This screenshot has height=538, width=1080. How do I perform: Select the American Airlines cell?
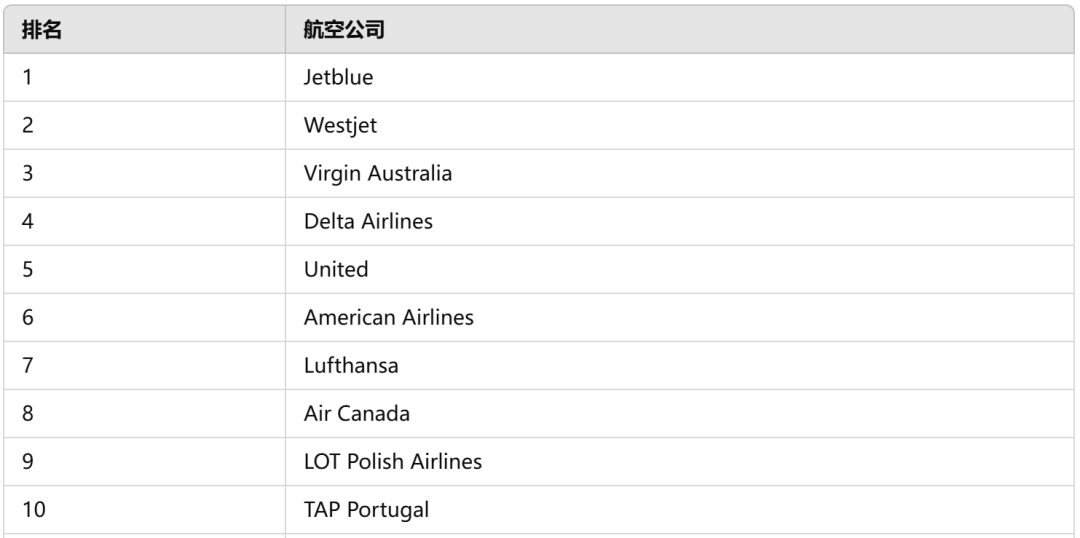pos(679,318)
